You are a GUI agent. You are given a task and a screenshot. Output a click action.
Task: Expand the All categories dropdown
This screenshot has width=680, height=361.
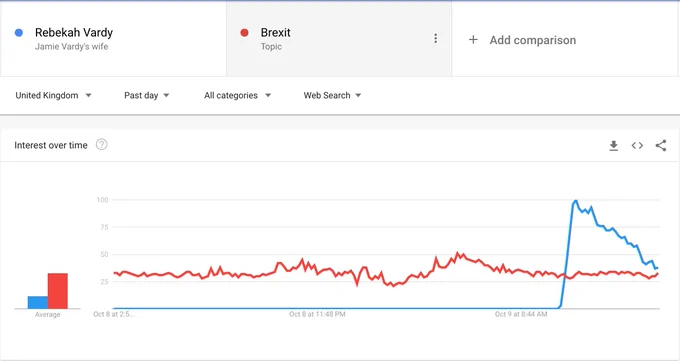point(238,95)
